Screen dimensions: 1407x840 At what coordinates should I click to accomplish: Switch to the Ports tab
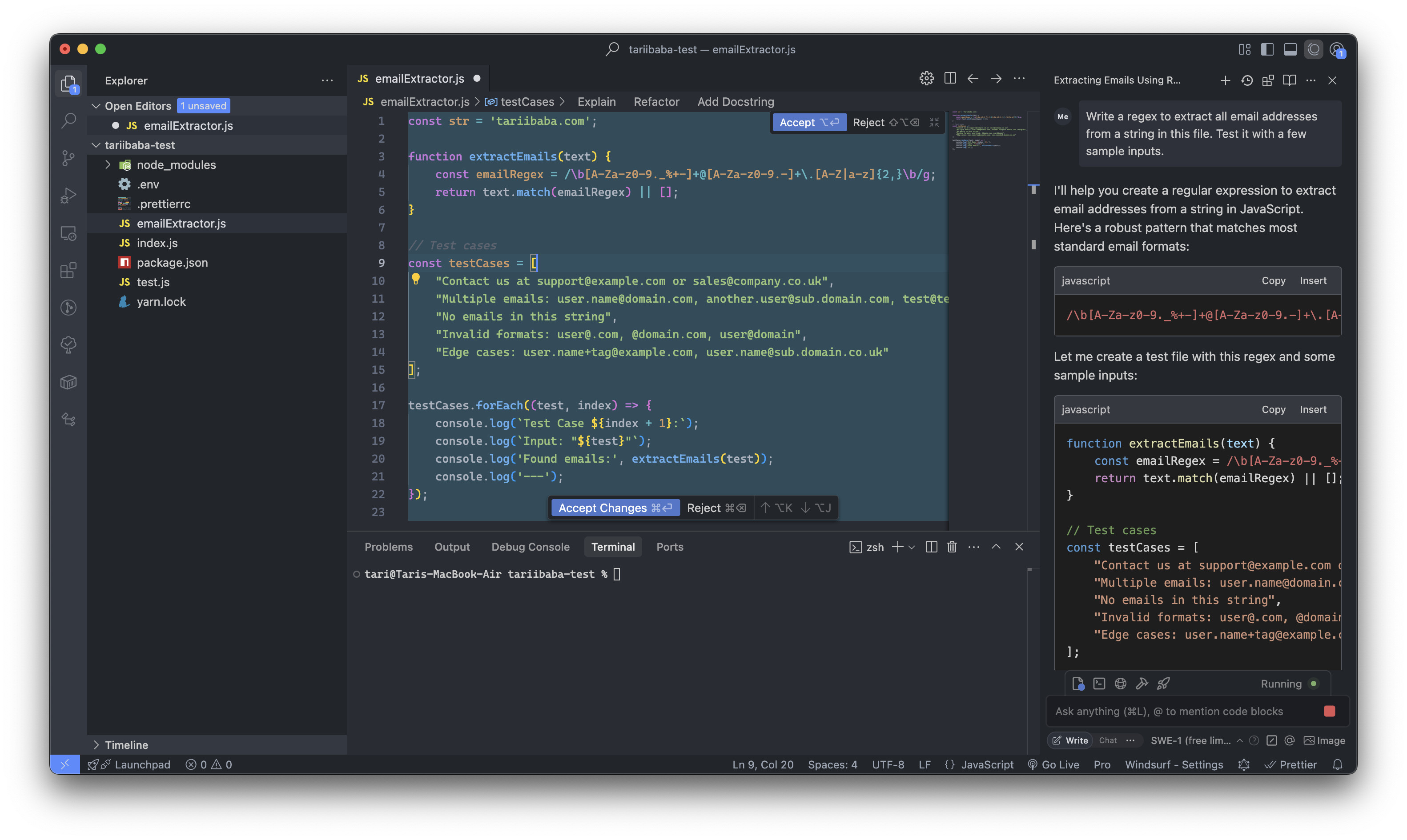(x=669, y=547)
